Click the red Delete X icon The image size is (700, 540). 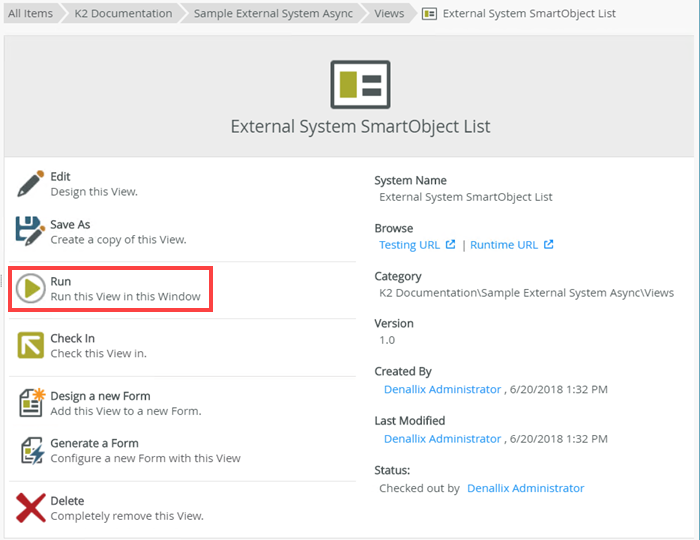point(31,508)
